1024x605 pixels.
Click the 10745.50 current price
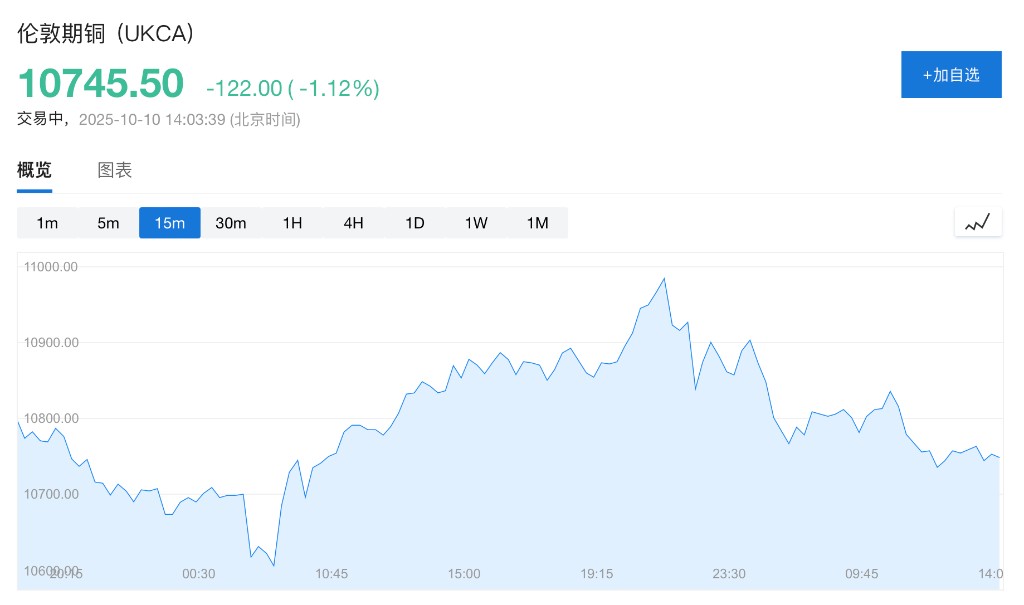[101, 83]
